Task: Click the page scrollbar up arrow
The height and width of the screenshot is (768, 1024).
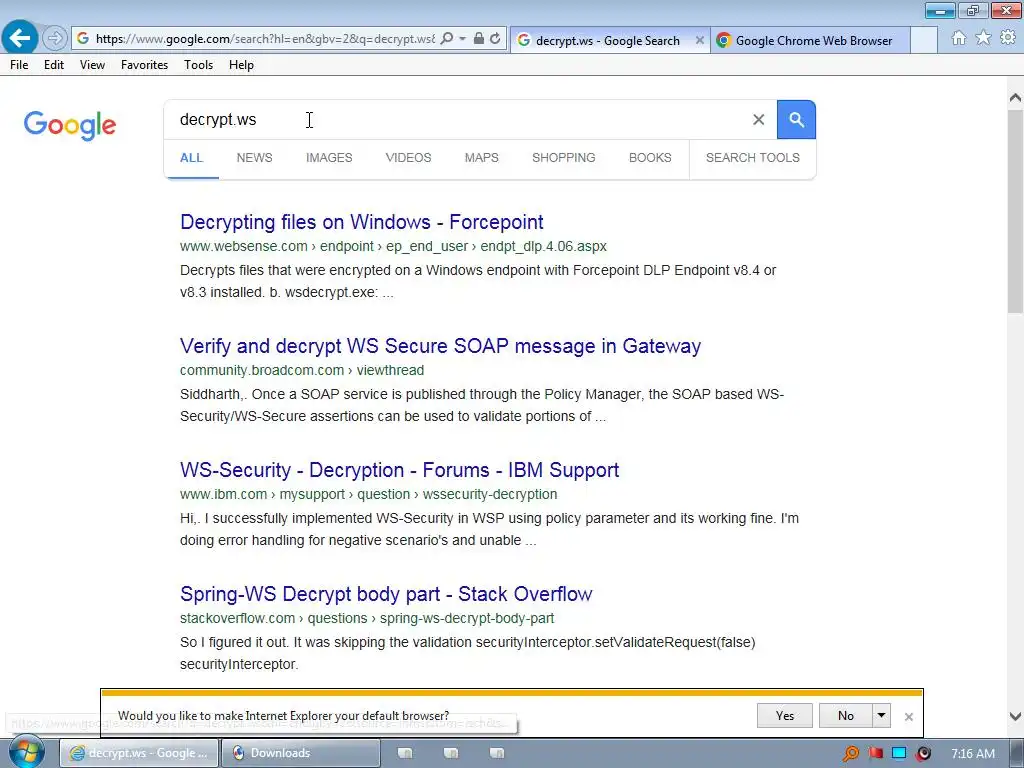Action: pyautogui.click(x=1015, y=98)
